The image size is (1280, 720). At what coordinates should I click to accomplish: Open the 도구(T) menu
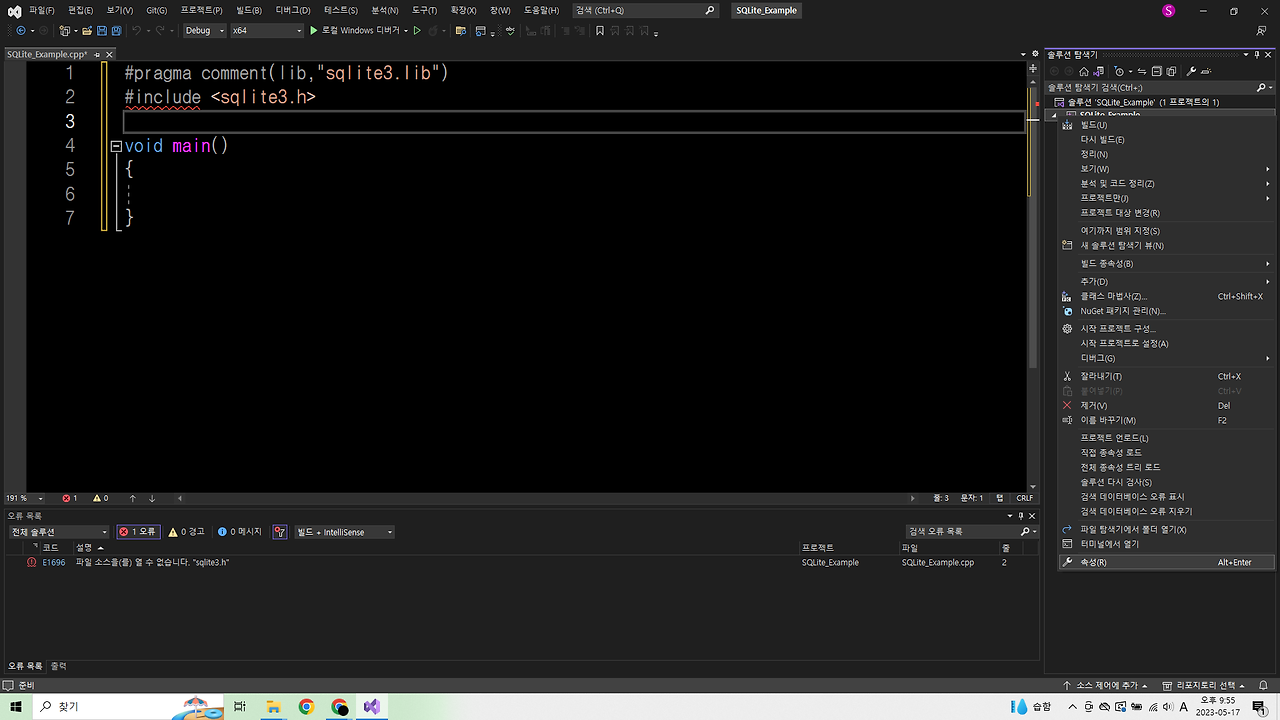click(x=425, y=10)
